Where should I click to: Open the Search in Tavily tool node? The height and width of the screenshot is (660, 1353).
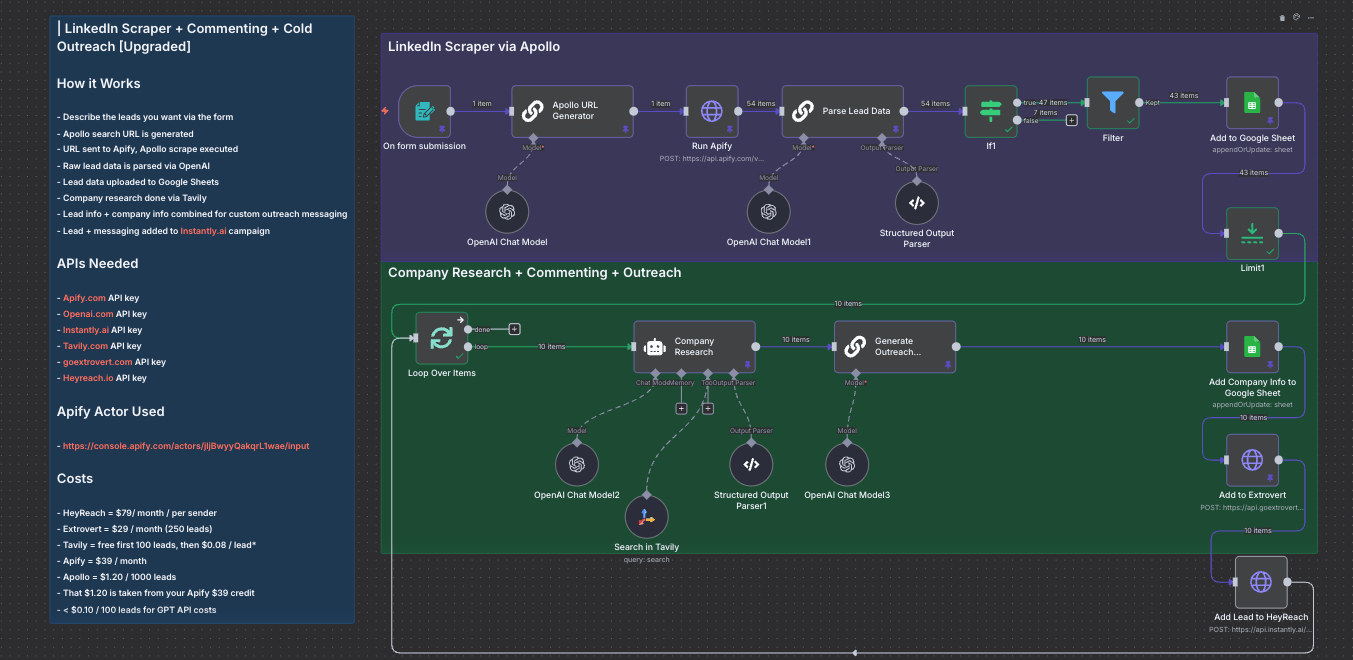646,517
